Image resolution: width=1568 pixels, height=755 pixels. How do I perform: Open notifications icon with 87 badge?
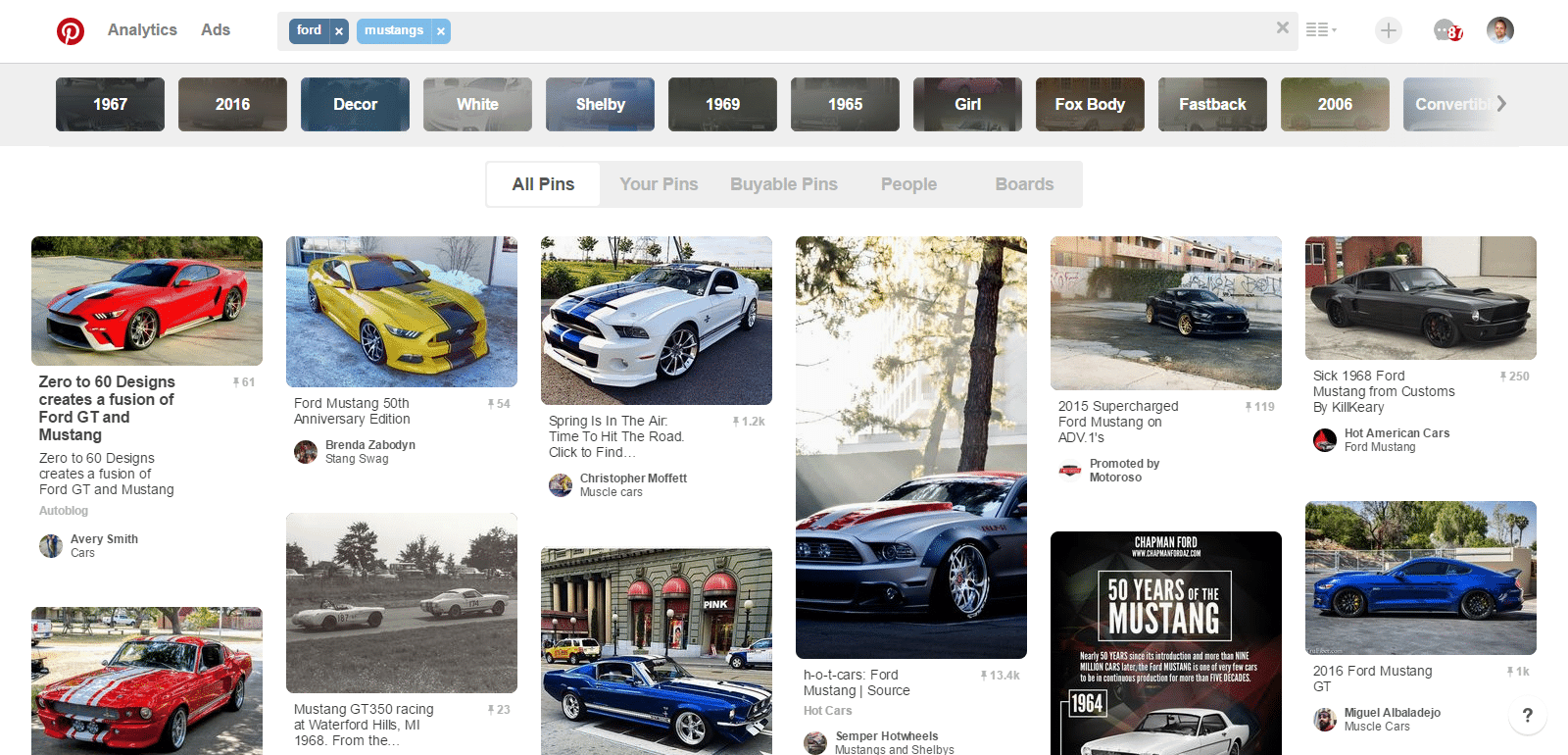[x=1448, y=31]
